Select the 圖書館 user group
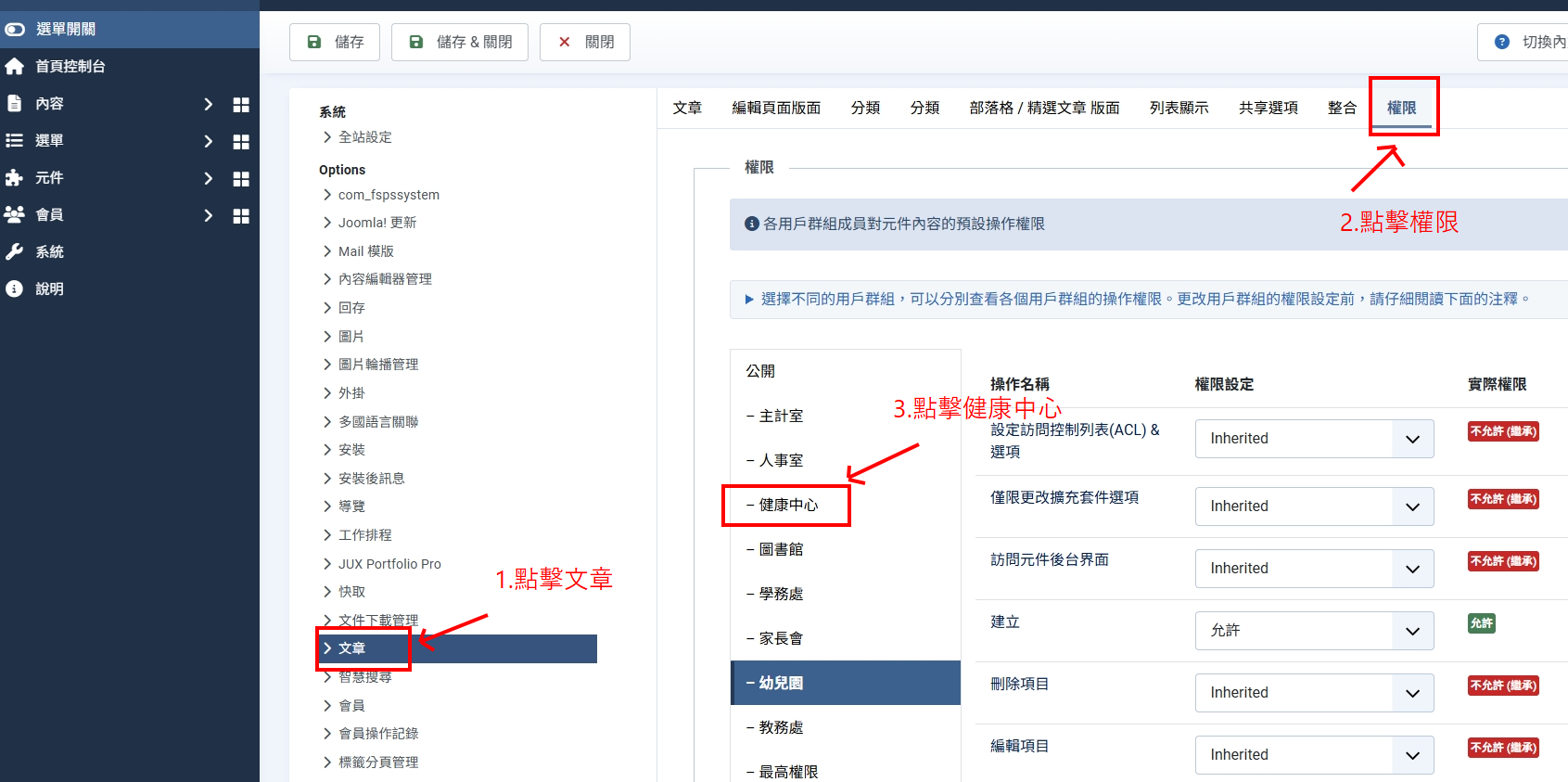The width and height of the screenshot is (1568, 782). (x=846, y=549)
